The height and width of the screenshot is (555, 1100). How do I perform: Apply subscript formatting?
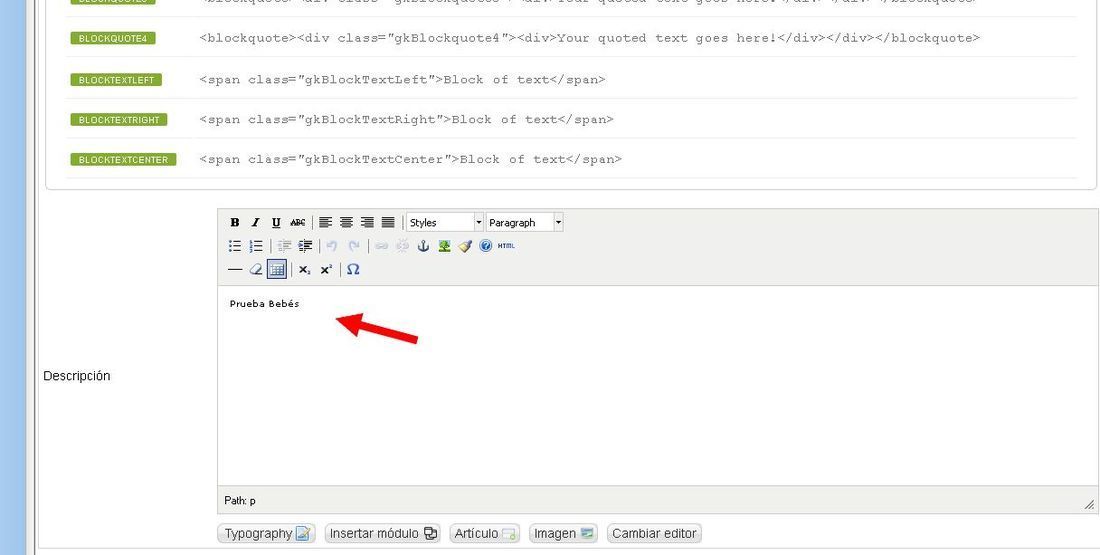click(304, 269)
